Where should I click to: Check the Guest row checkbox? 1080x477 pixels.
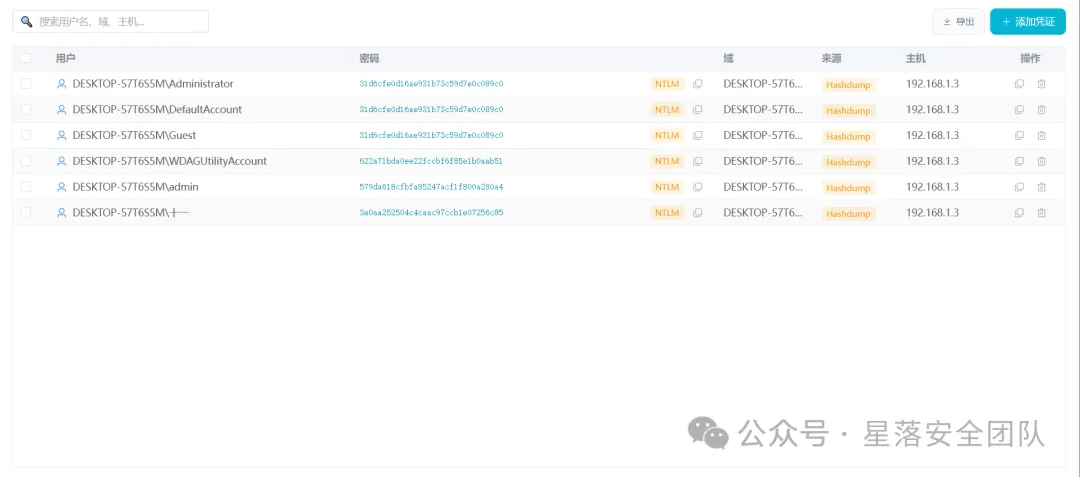pos(25,136)
